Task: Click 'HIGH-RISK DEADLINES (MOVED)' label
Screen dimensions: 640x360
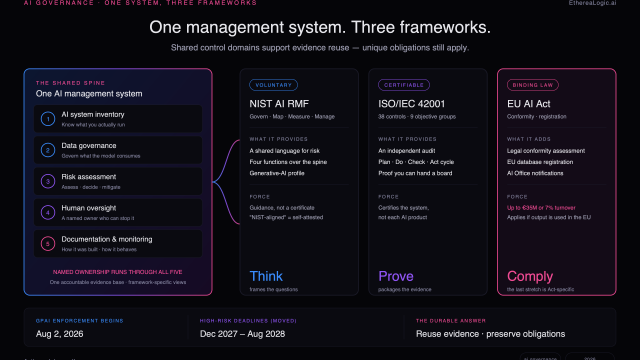Action: (248, 321)
